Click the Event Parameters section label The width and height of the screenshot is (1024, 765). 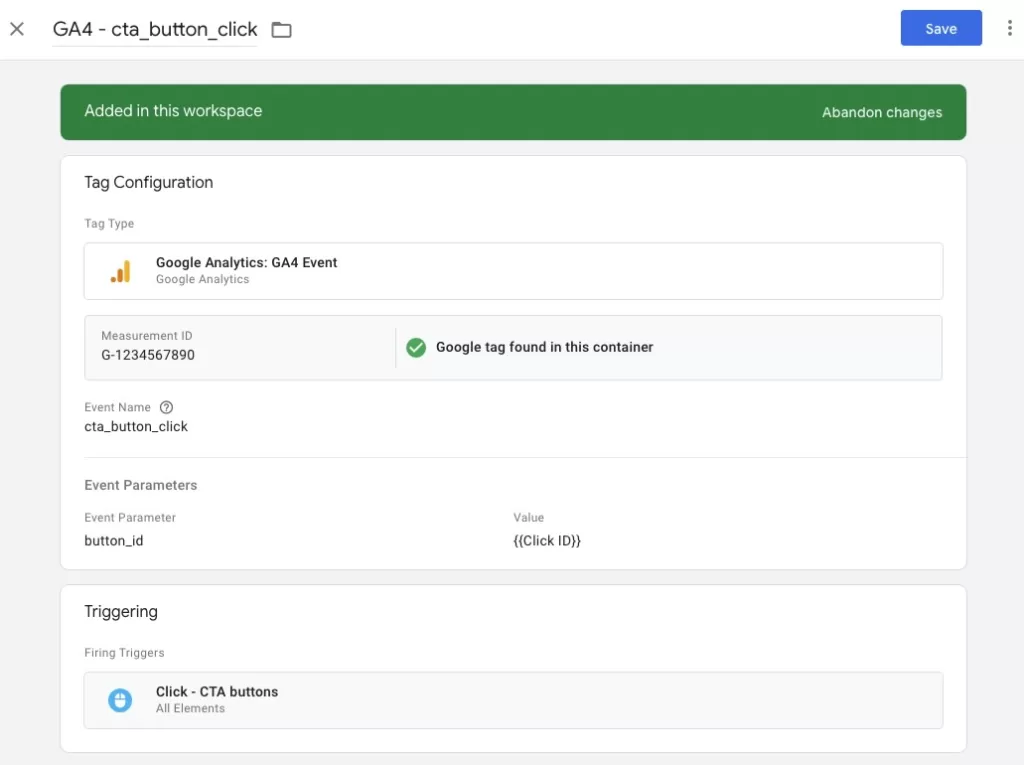tap(141, 485)
